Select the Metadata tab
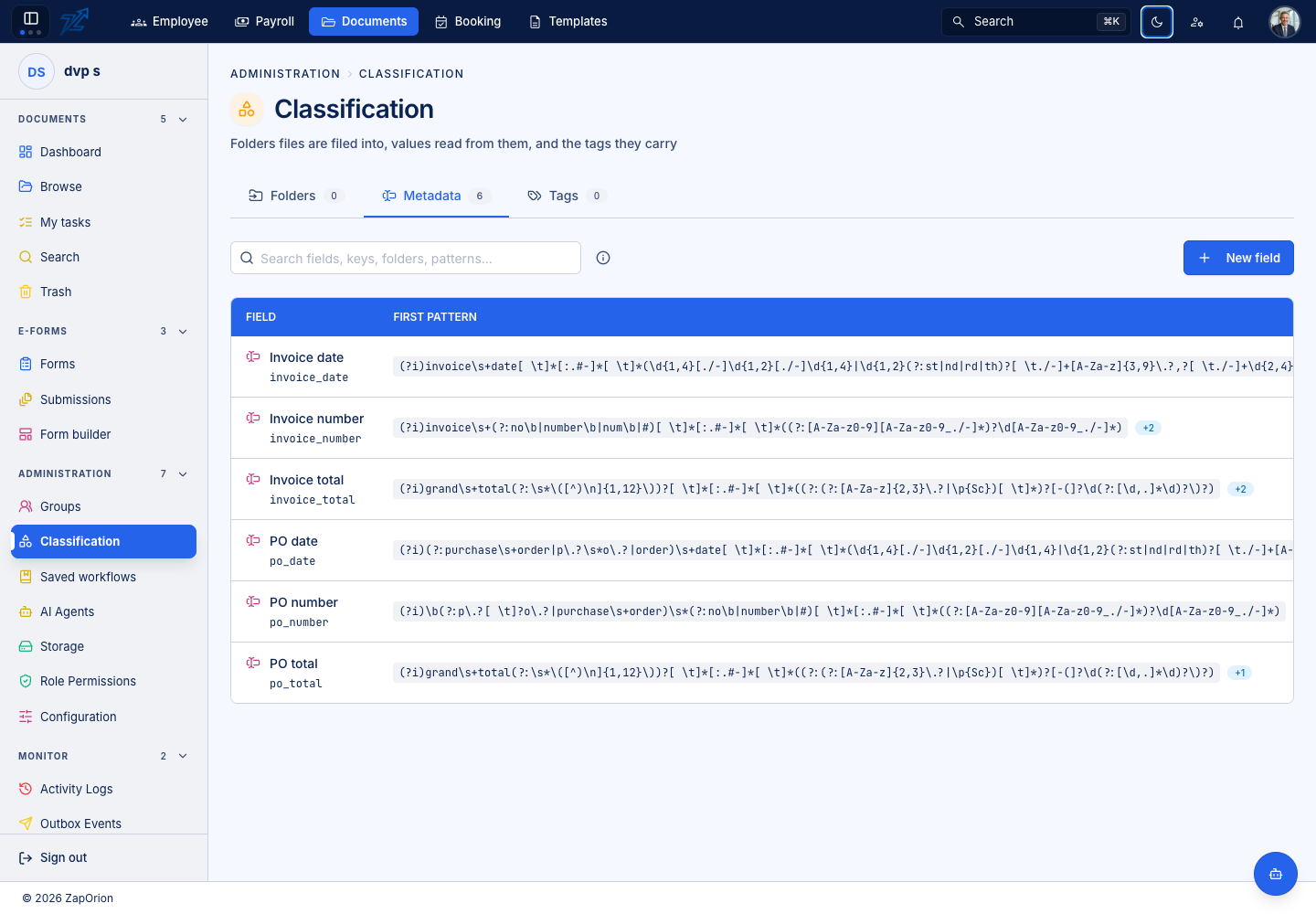Screen dimensions: 1316x914 [436, 196]
